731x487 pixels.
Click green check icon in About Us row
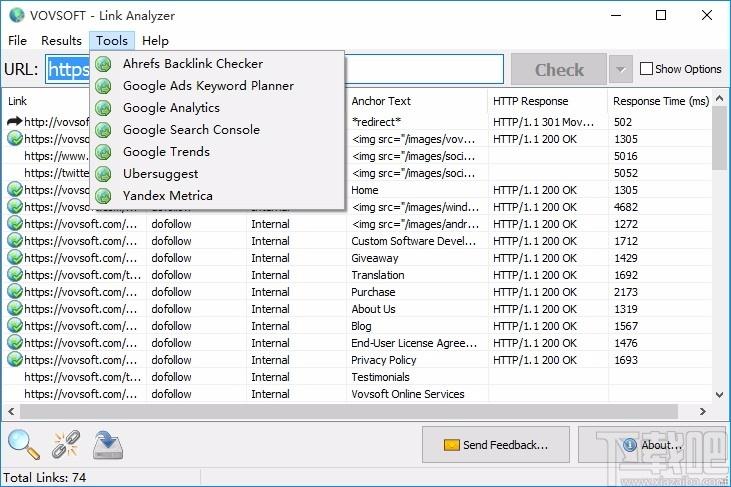click(15, 309)
